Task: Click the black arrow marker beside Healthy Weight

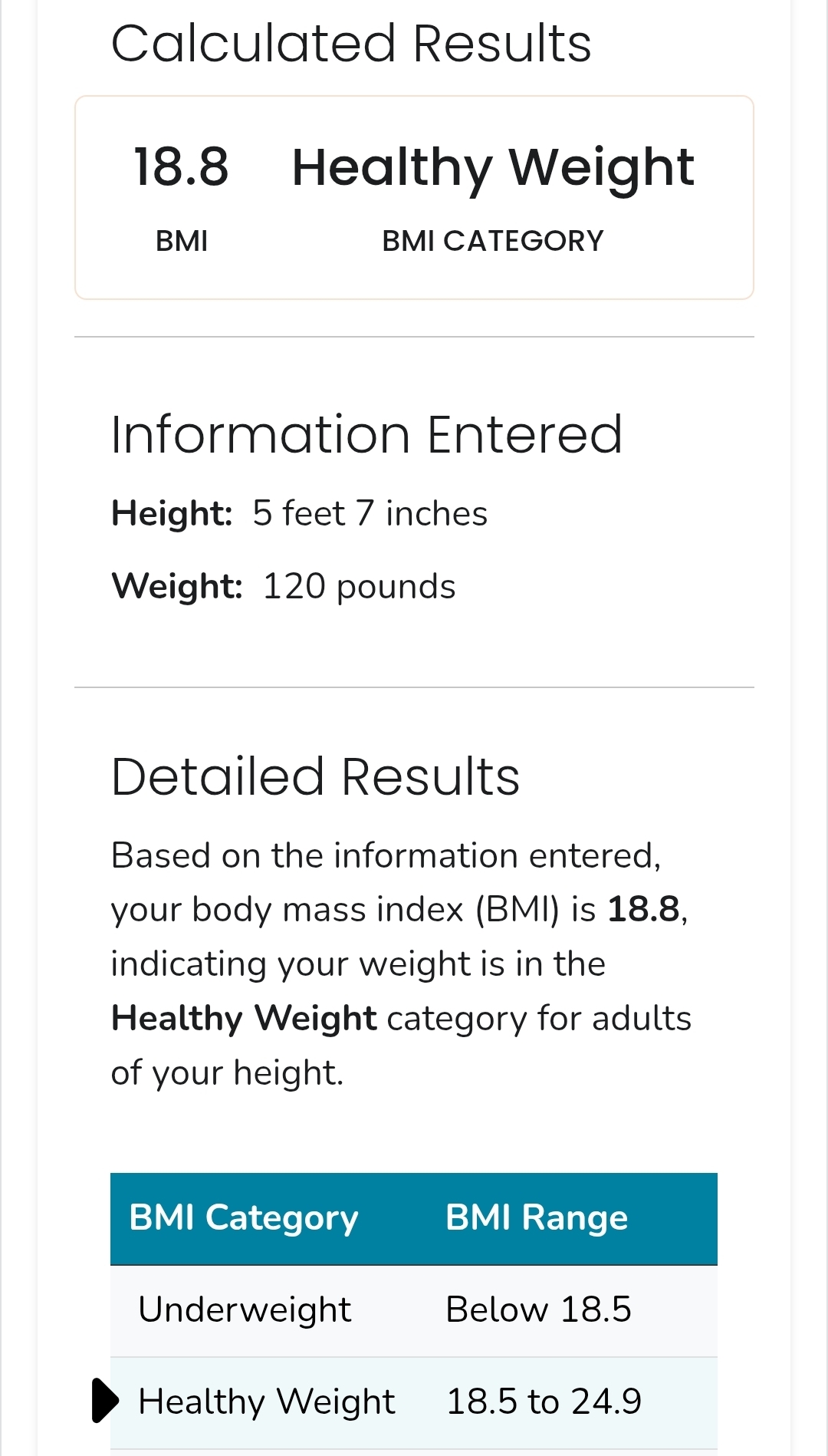Action: [105, 1401]
